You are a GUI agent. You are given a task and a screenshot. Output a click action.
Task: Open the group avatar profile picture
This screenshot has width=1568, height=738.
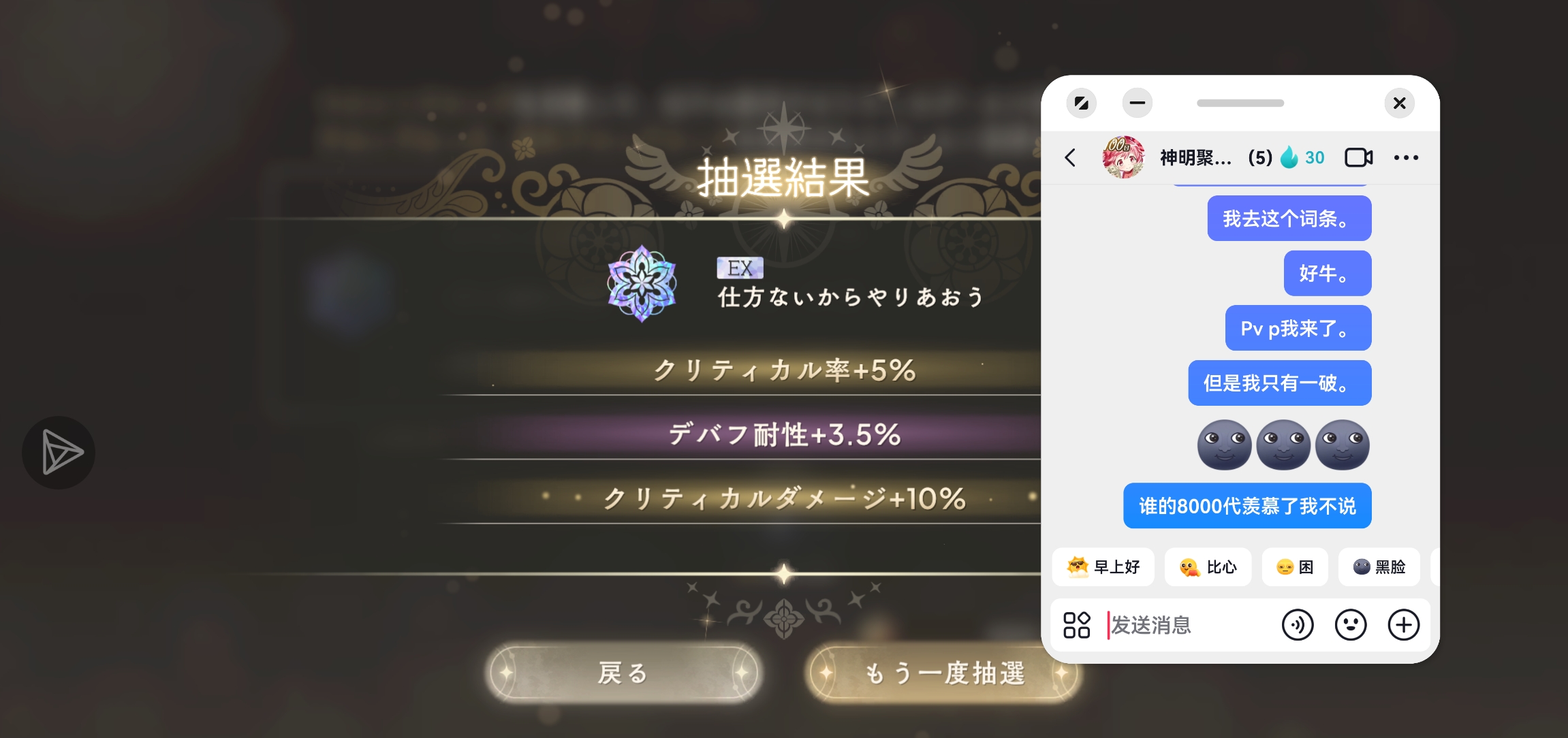1123,157
